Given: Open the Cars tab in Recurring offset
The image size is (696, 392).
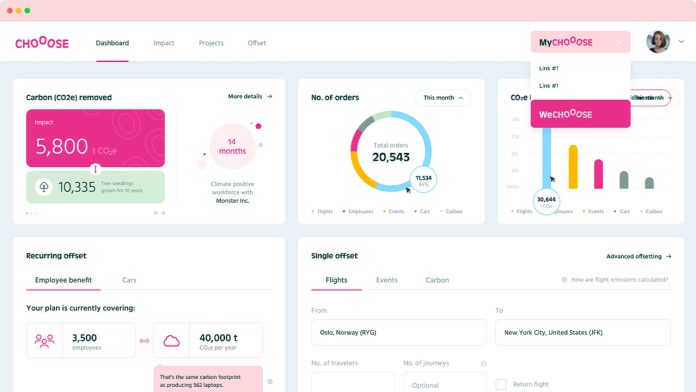Looking at the screenshot, I should [129, 280].
